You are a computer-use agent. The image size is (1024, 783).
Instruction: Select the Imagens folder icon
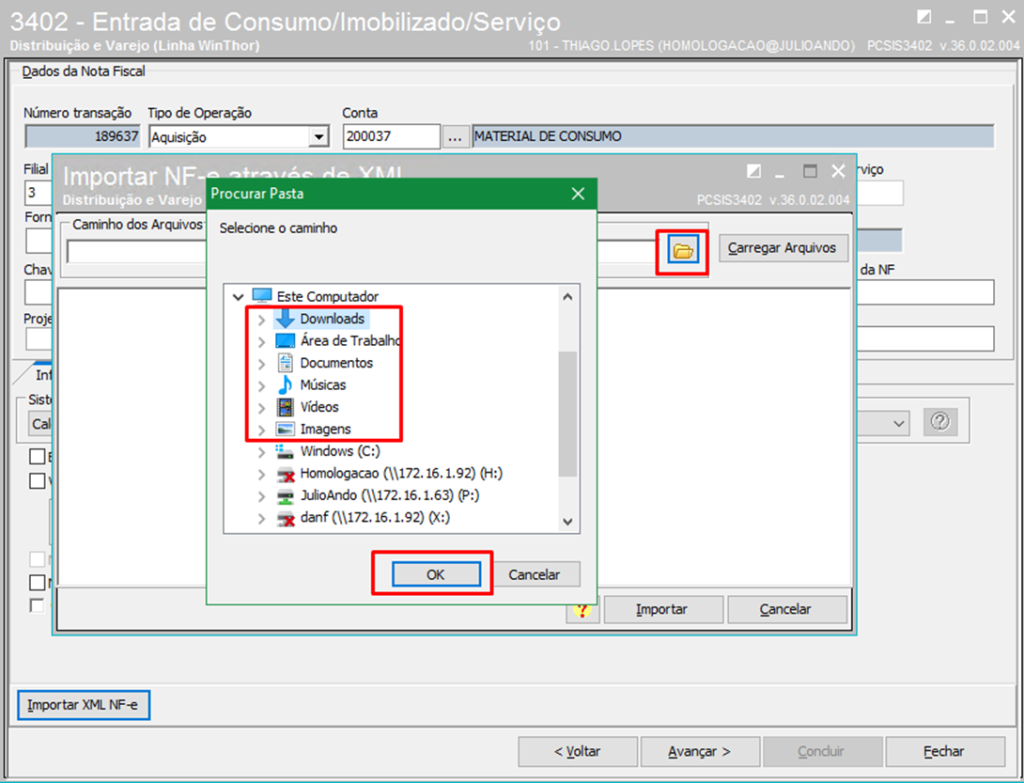pos(285,429)
